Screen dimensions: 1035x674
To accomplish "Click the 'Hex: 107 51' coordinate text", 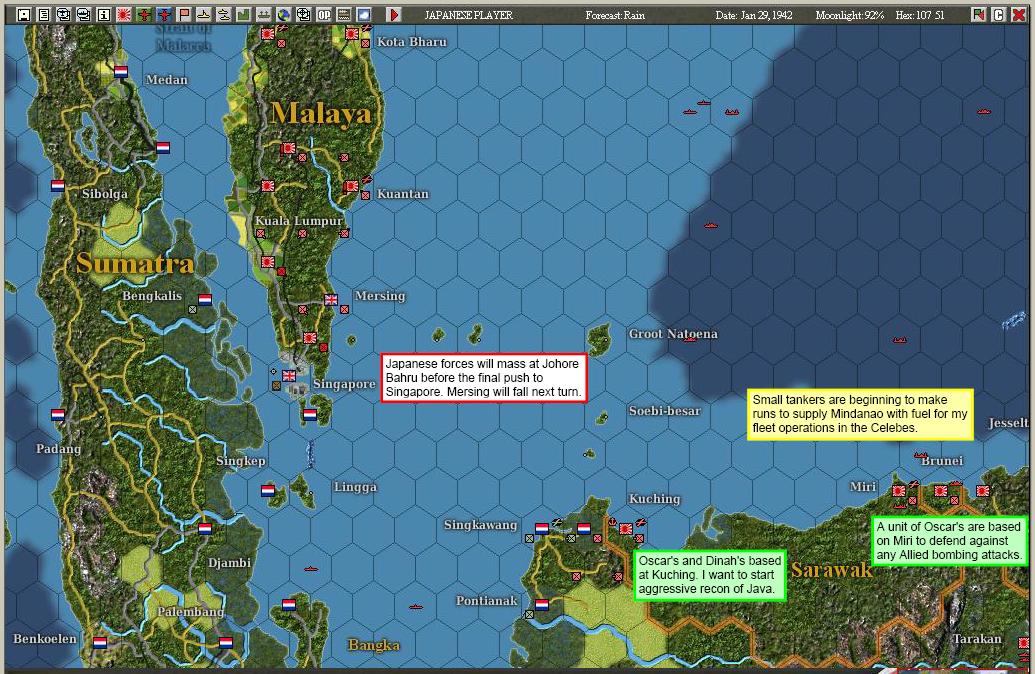I will [x=920, y=15].
